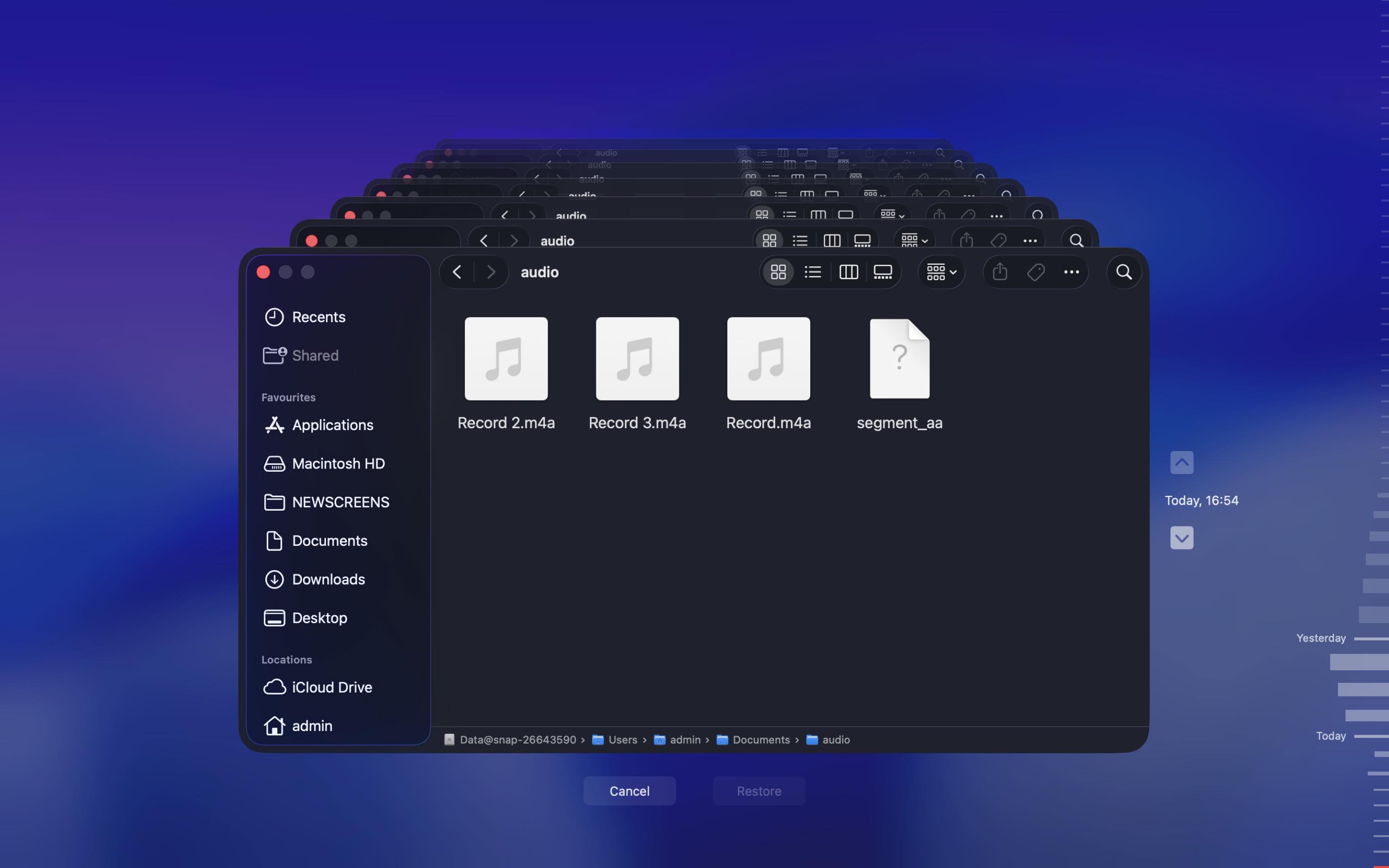The width and height of the screenshot is (1389, 868).
Task: Select the Record 3.m4a file icon
Action: [637, 358]
